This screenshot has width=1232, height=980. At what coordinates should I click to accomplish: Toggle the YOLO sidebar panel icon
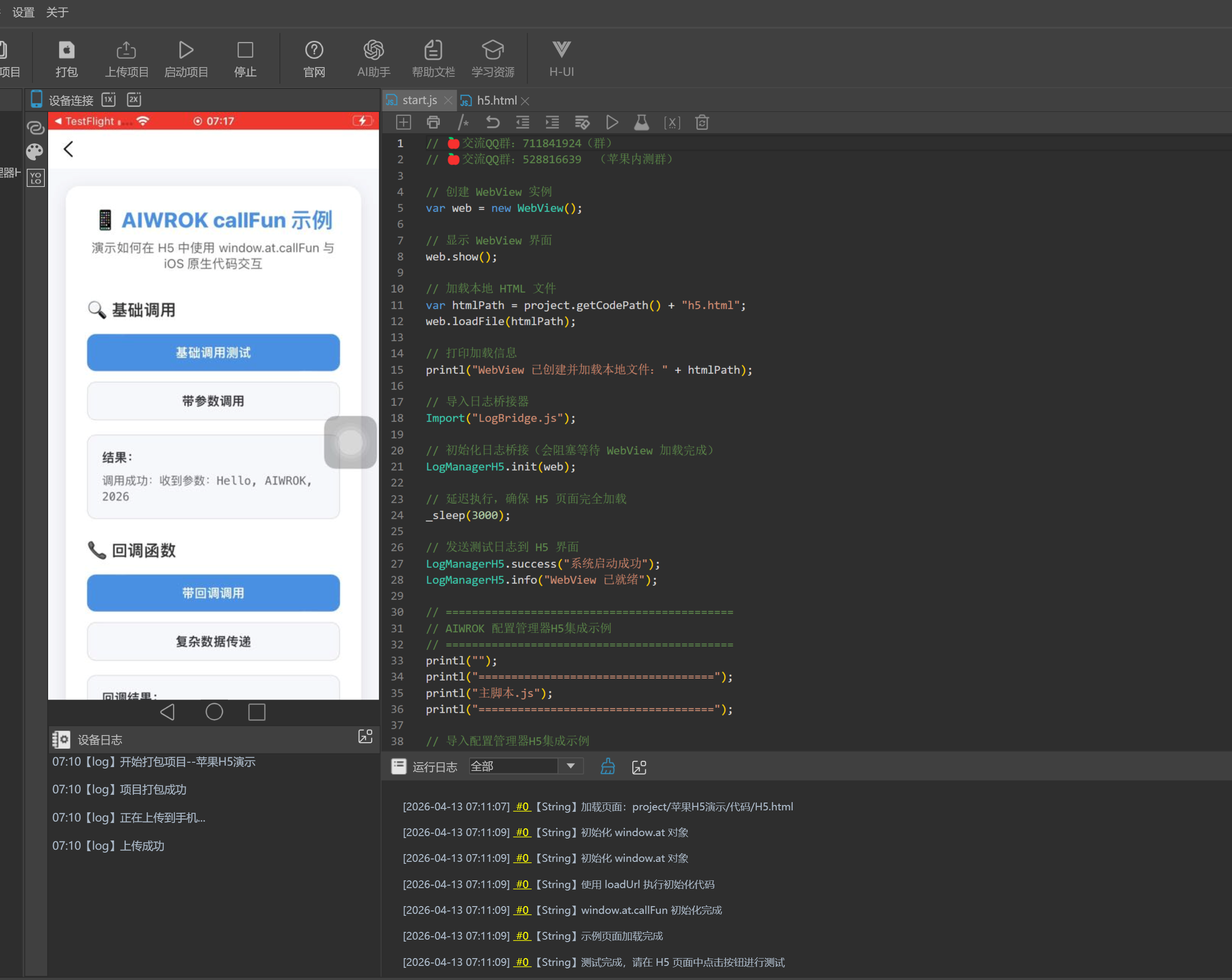coord(35,178)
